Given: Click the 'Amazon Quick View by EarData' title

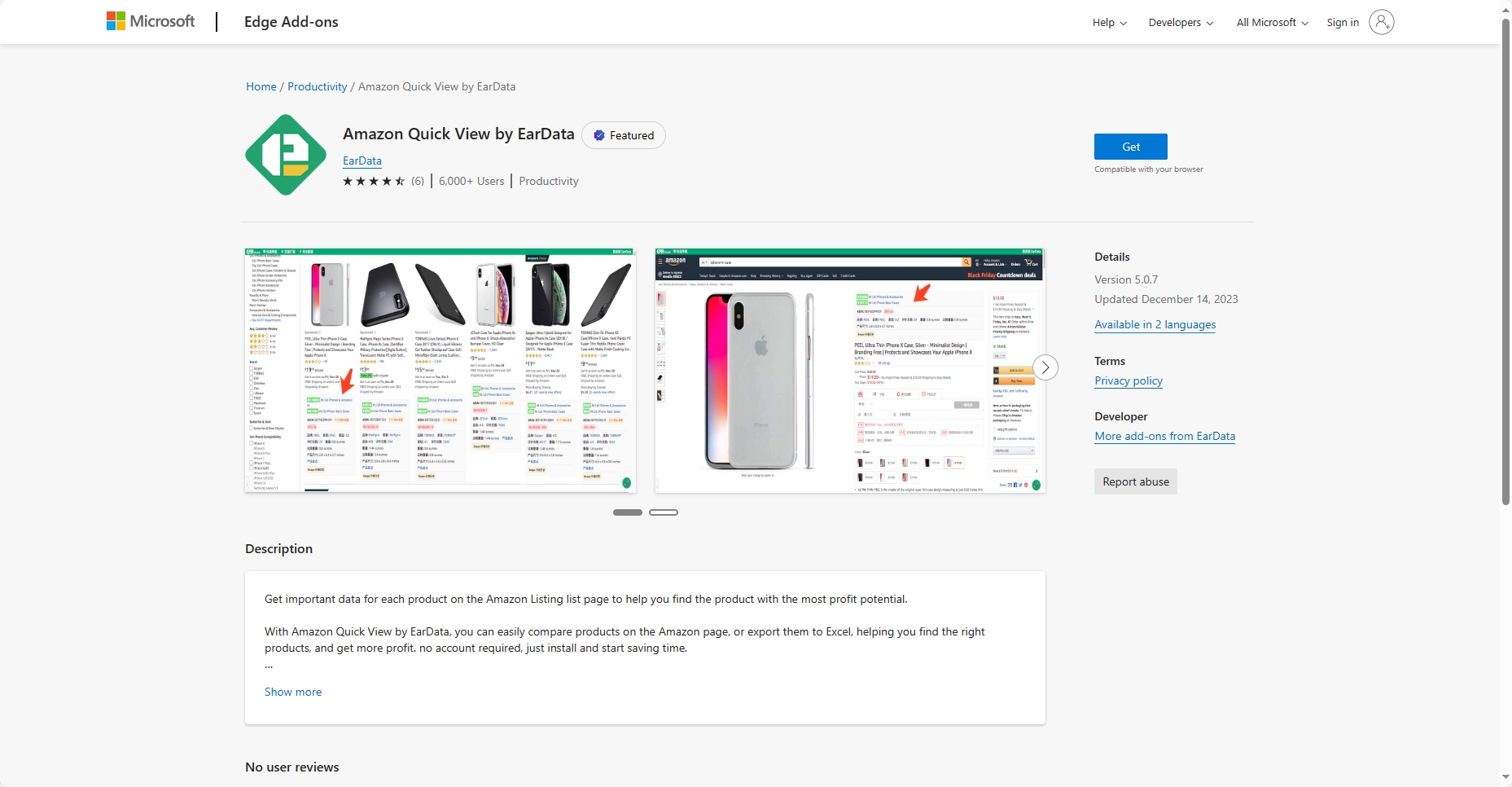Looking at the screenshot, I should click(x=458, y=134).
